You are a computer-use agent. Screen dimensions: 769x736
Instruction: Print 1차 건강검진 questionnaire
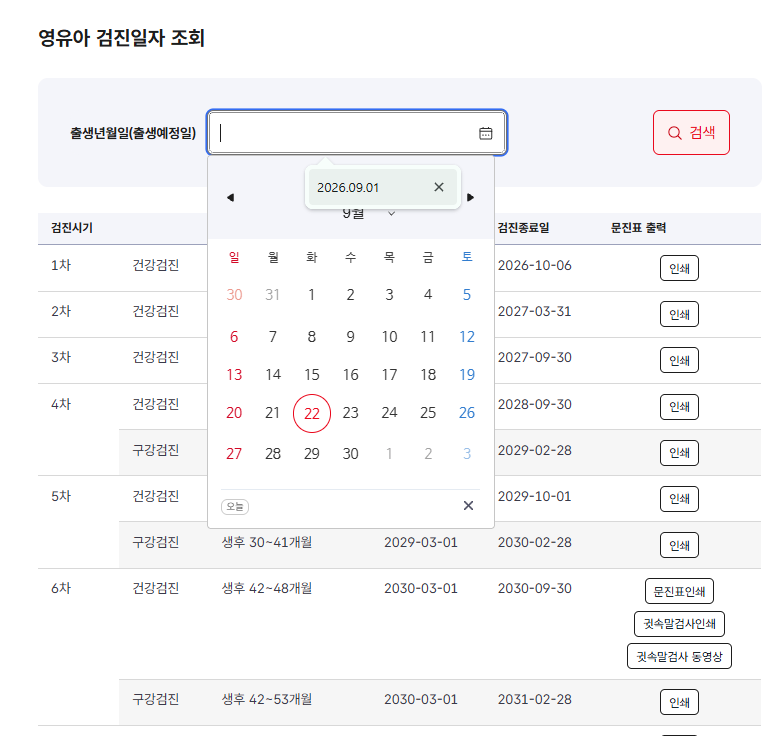[679, 268]
